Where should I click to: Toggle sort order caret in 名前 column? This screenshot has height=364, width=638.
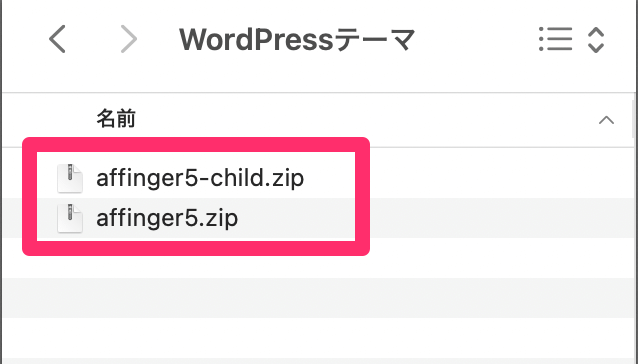click(606, 120)
